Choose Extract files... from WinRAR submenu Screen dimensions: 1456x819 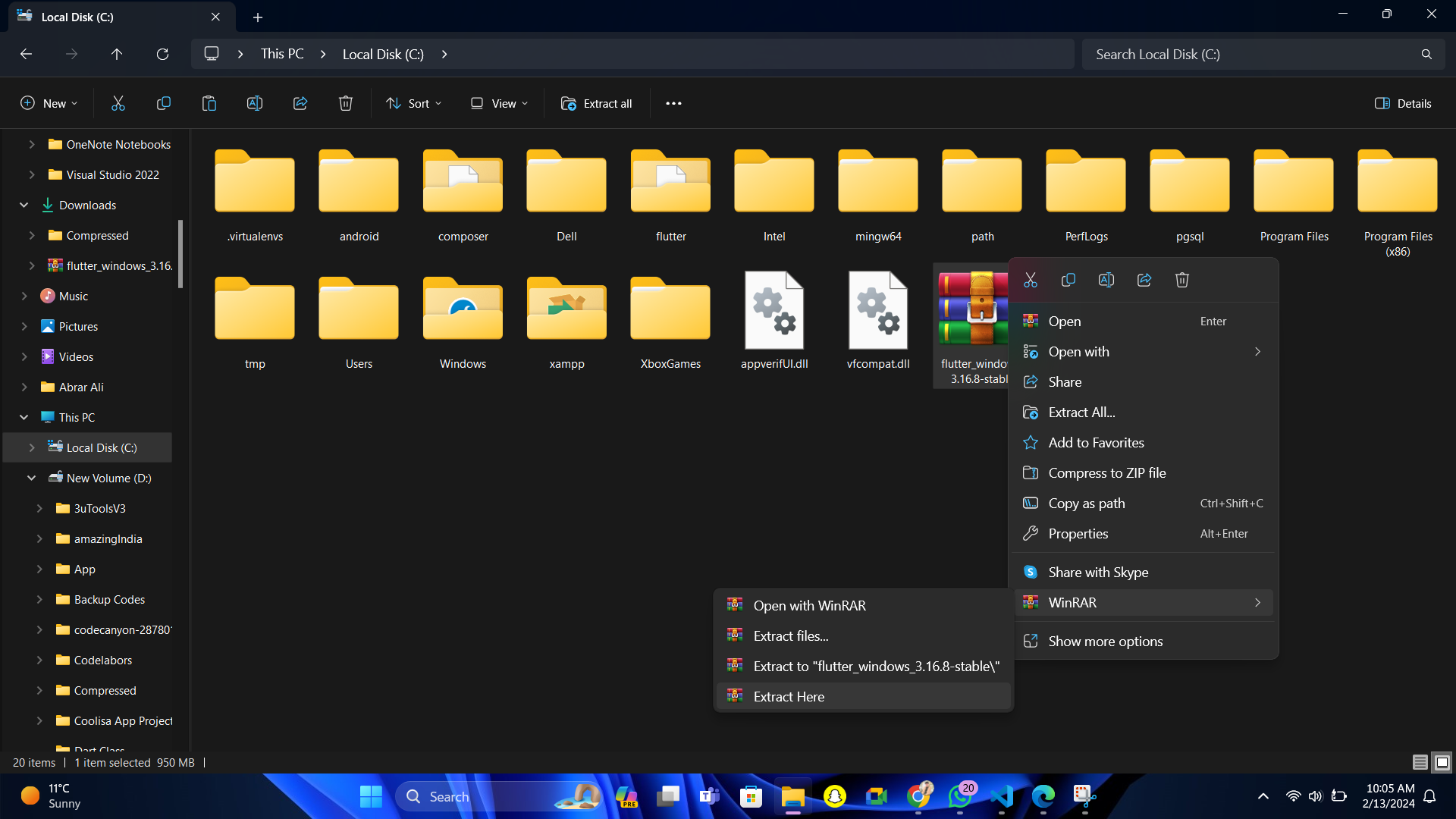(863, 636)
